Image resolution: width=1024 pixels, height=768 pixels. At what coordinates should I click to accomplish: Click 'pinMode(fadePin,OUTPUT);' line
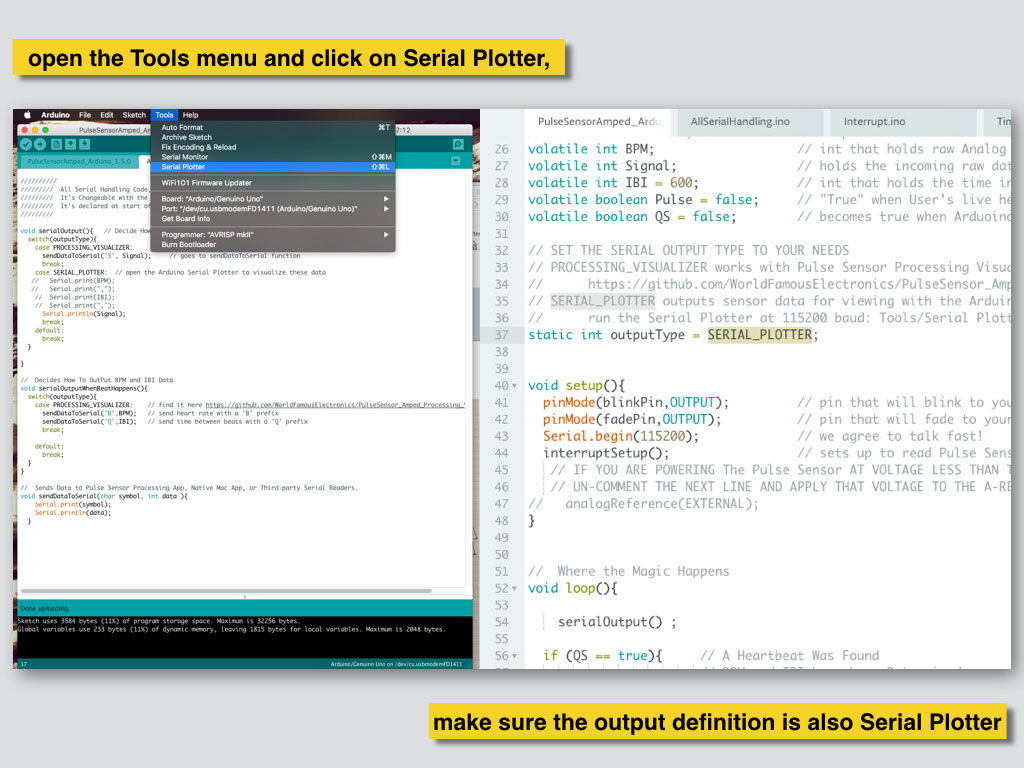(x=632, y=419)
